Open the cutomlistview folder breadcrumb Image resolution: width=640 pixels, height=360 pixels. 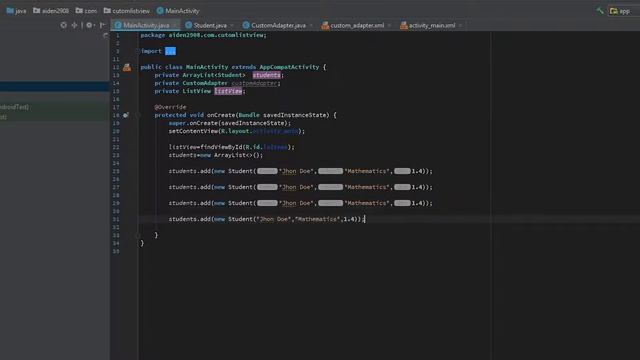pyautogui.click(x=127, y=11)
